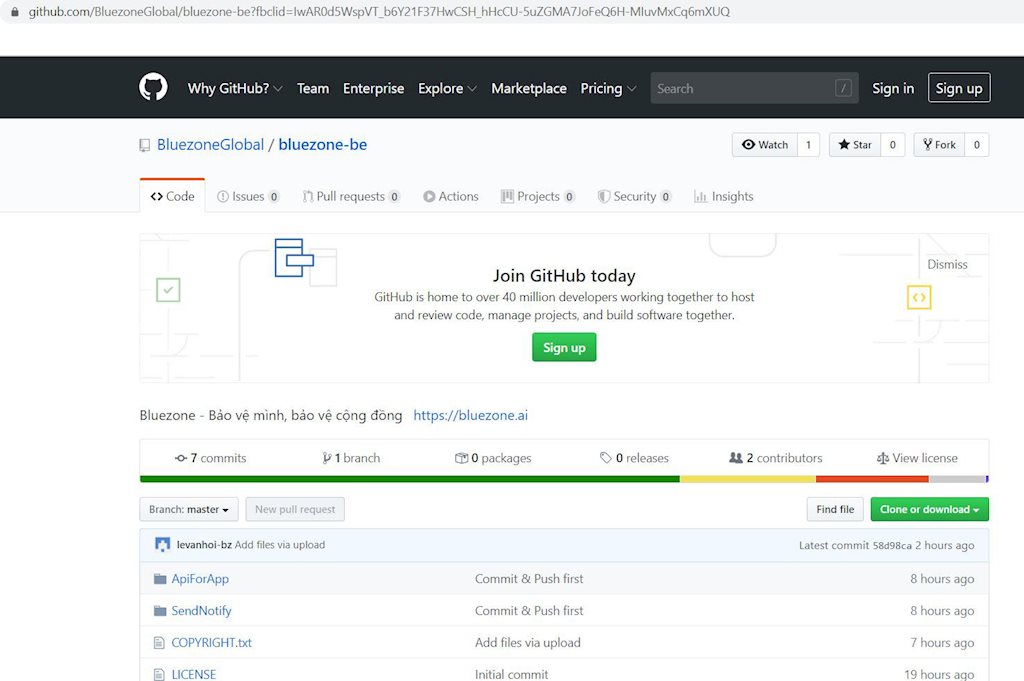Click the green segment of language bar
Viewport: 1024px width, 681px height.
tap(410, 479)
